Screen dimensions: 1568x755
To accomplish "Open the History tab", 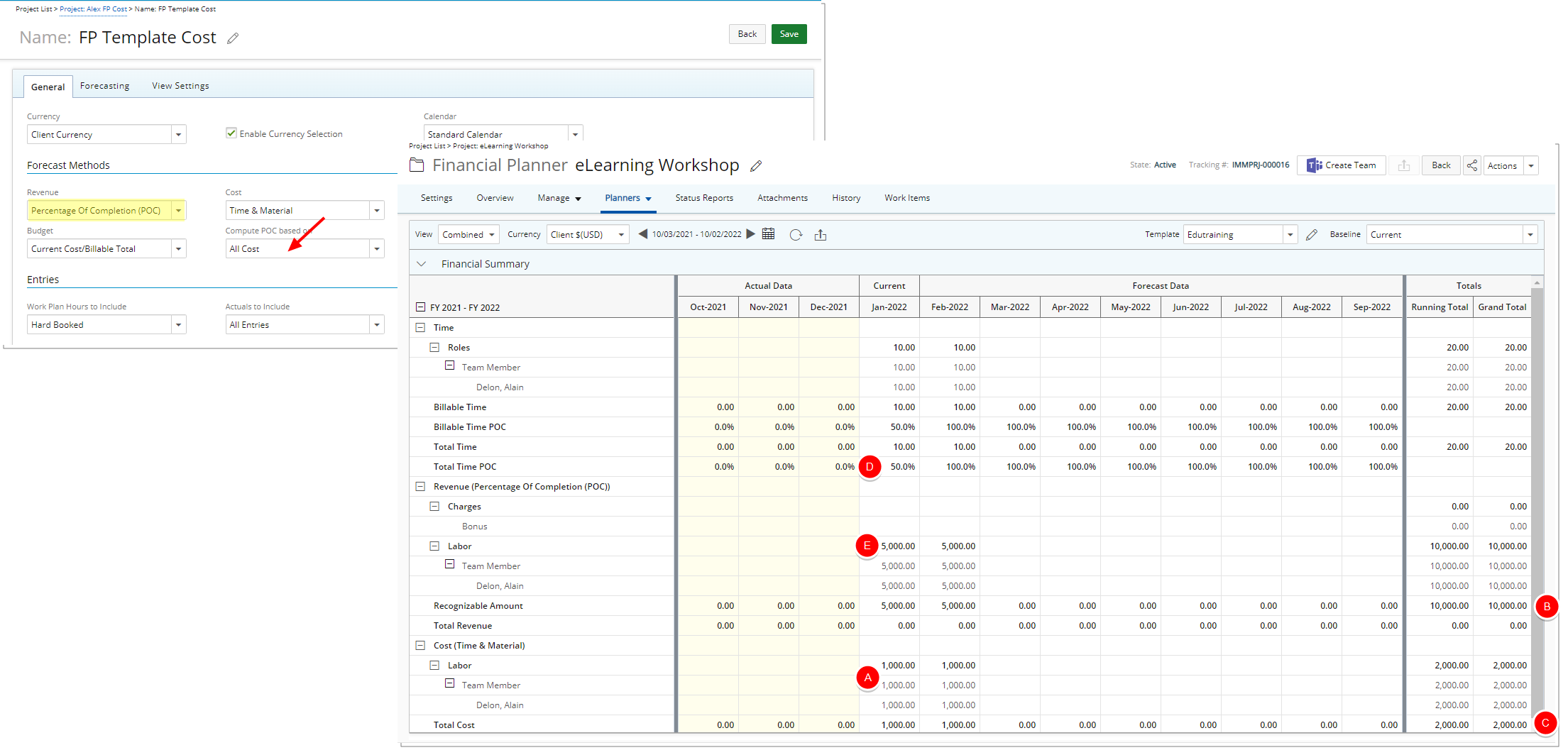I will [846, 198].
